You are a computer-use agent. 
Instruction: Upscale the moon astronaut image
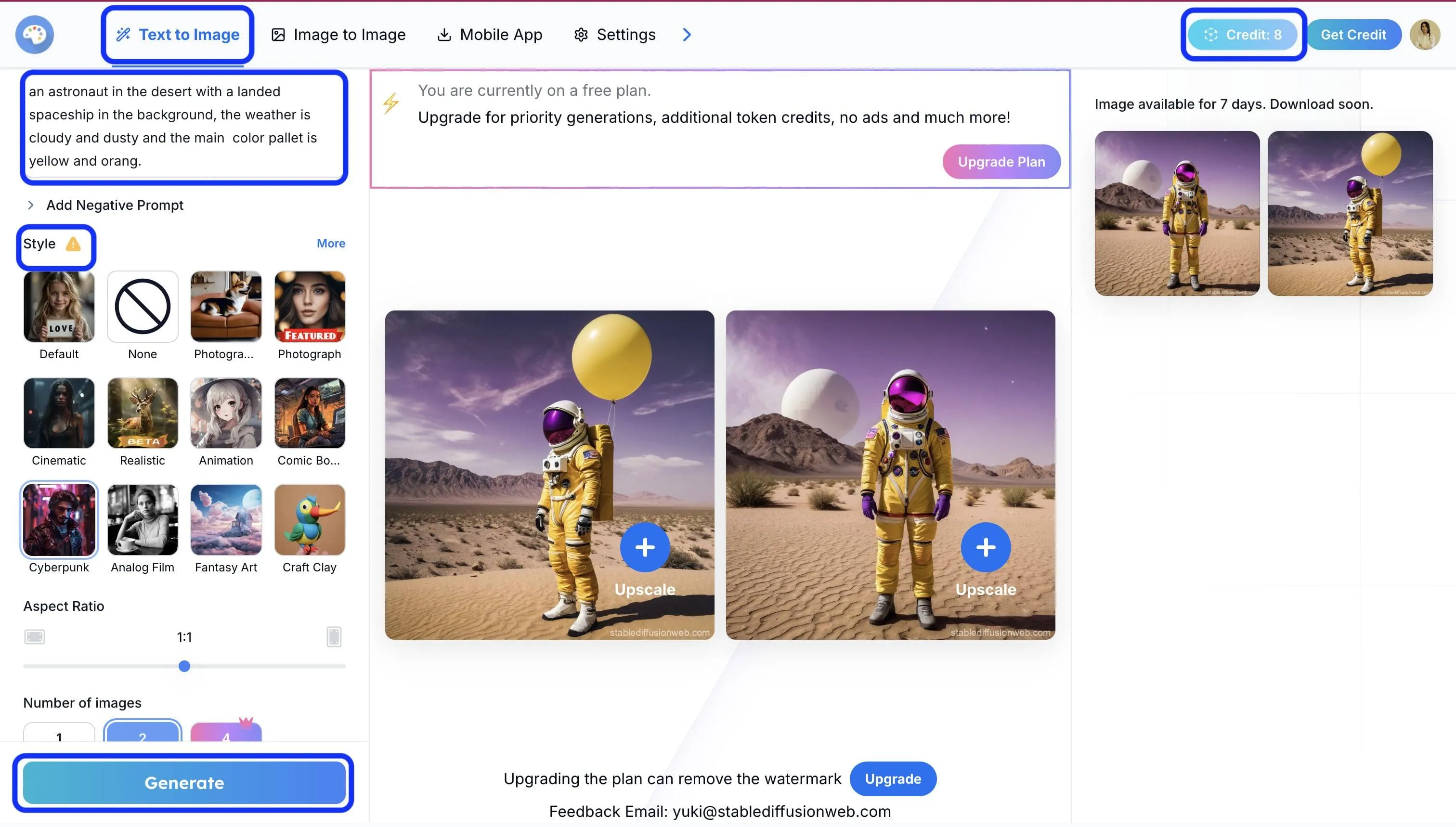point(986,547)
